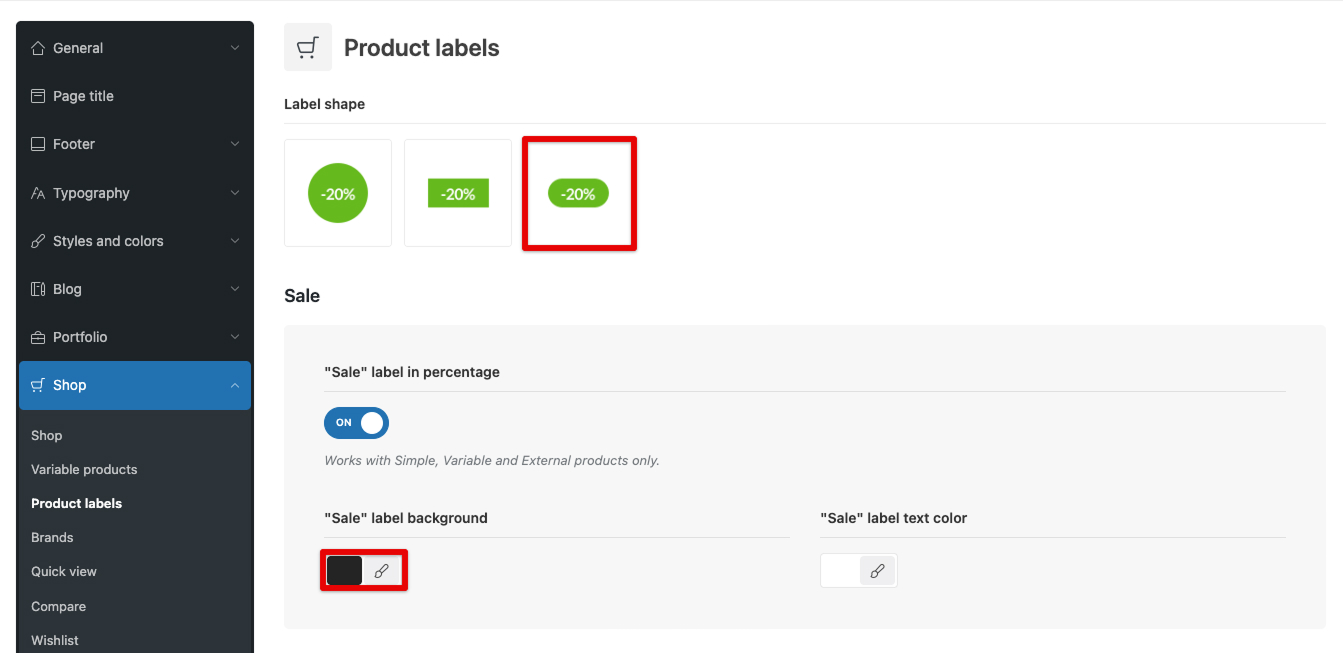This screenshot has width=1343, height=653.
Task: Open the Variable products submenu item
Action: pyautogui.click(x=84, y=469)
